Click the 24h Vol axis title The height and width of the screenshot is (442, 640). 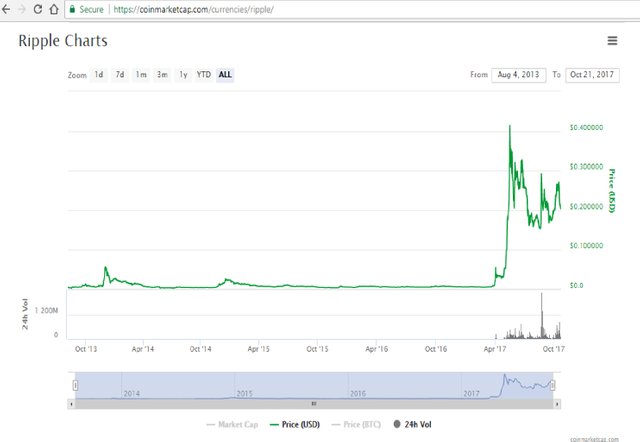25,314
